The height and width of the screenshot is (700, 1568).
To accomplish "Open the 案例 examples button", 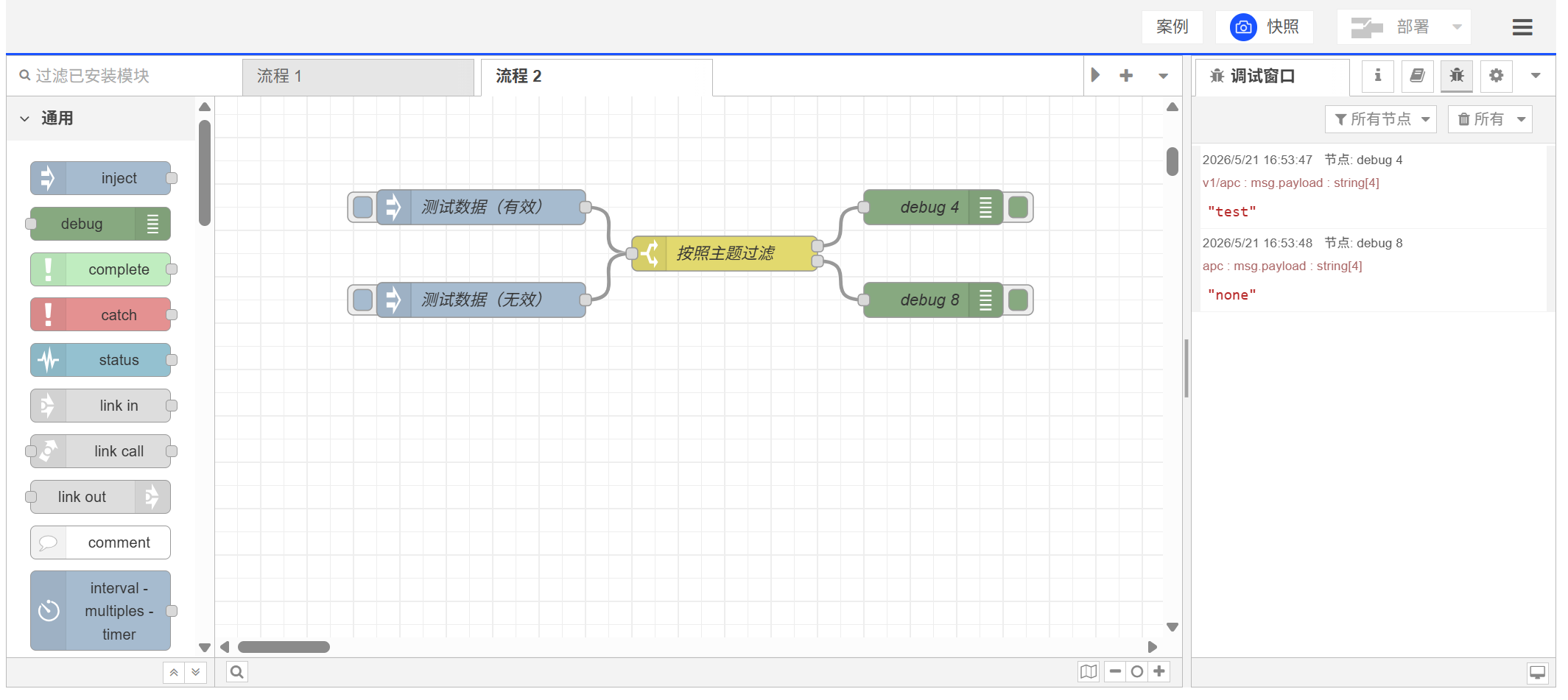I will [x=1172, y=27].
